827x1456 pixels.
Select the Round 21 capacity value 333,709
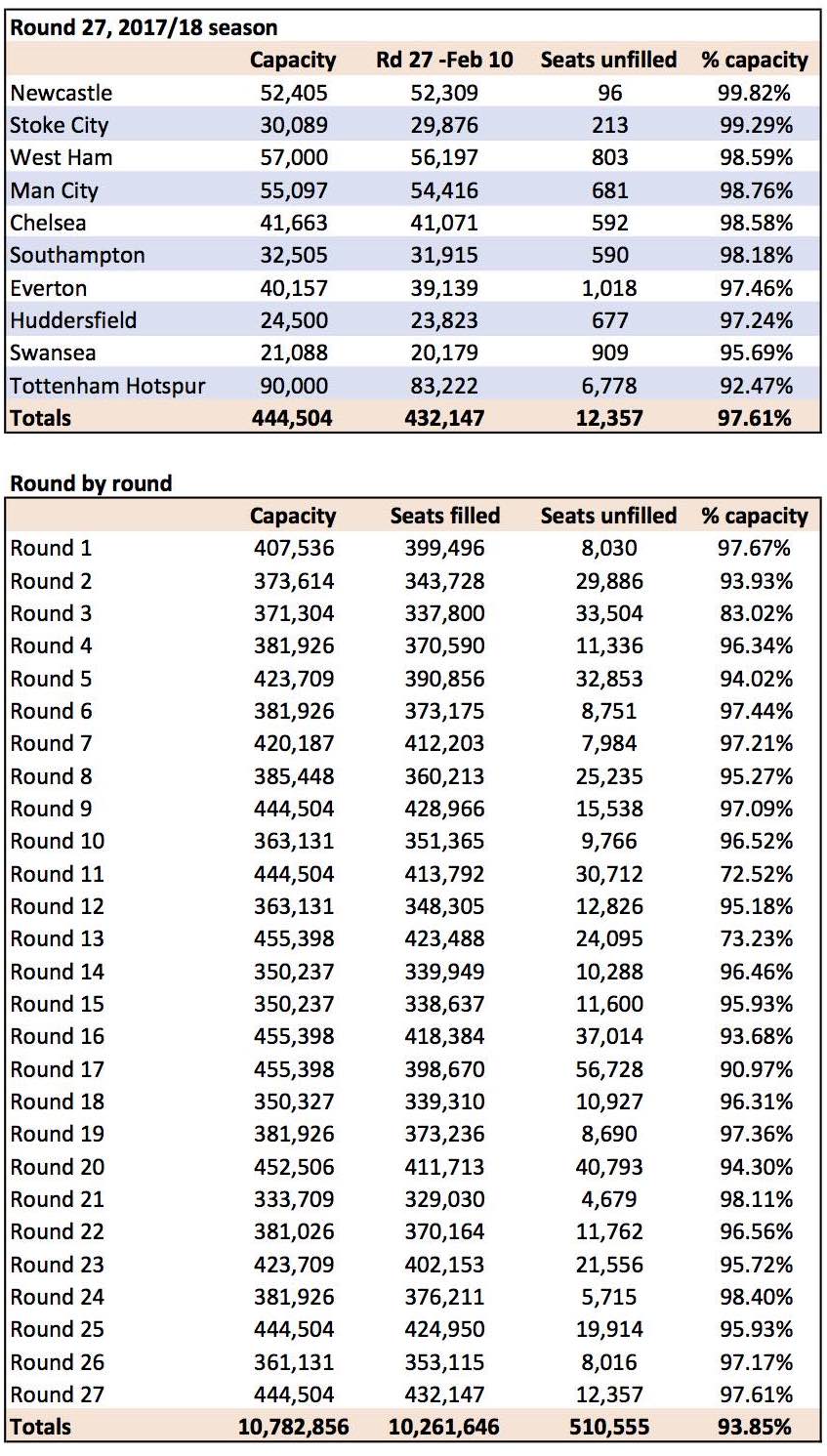294,1199
